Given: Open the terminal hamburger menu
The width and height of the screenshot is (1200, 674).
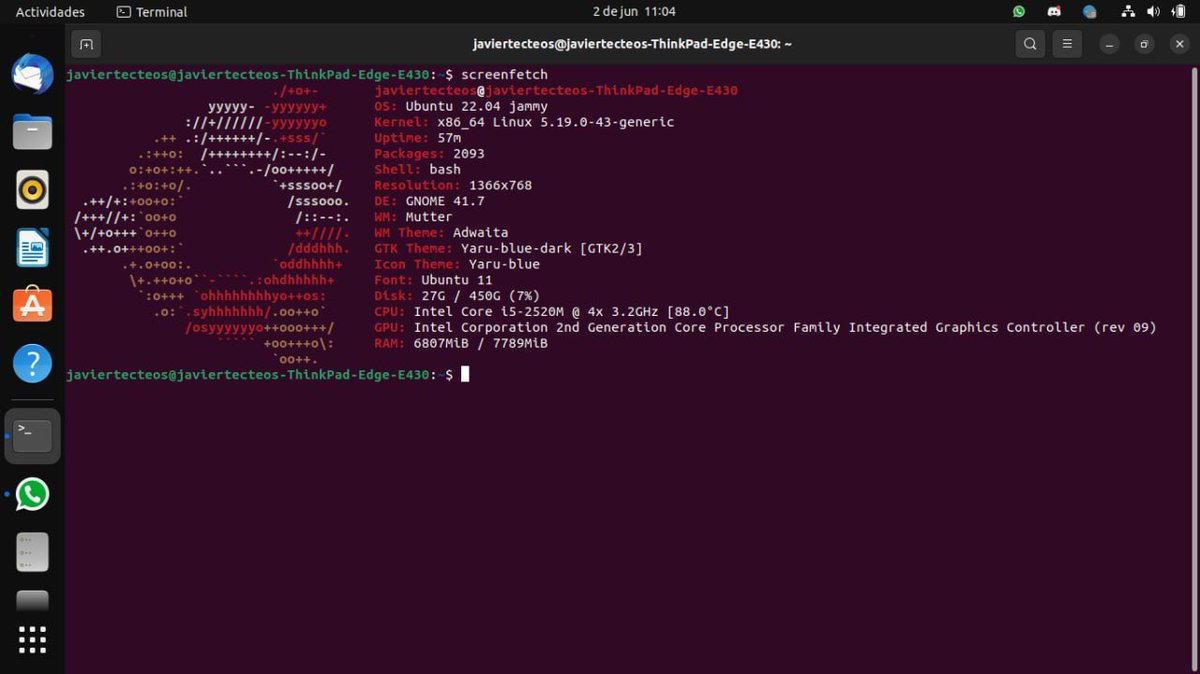Looking at the screenshot, I should coord(1068,44).
